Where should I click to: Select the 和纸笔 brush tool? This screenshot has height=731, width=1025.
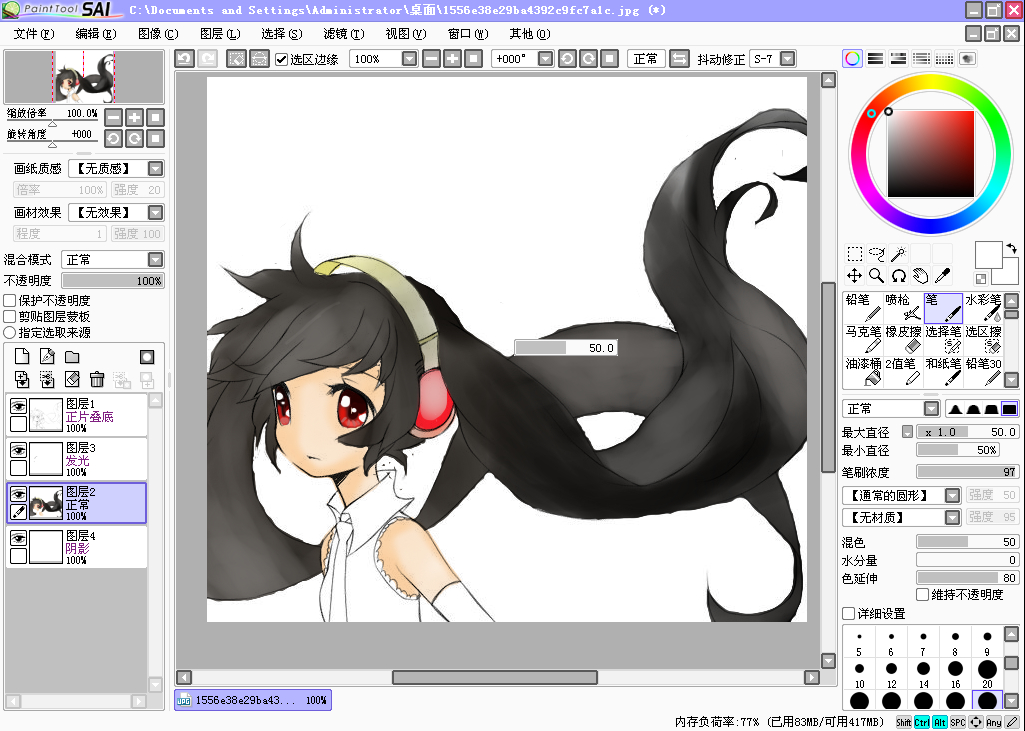click(943, 371)
